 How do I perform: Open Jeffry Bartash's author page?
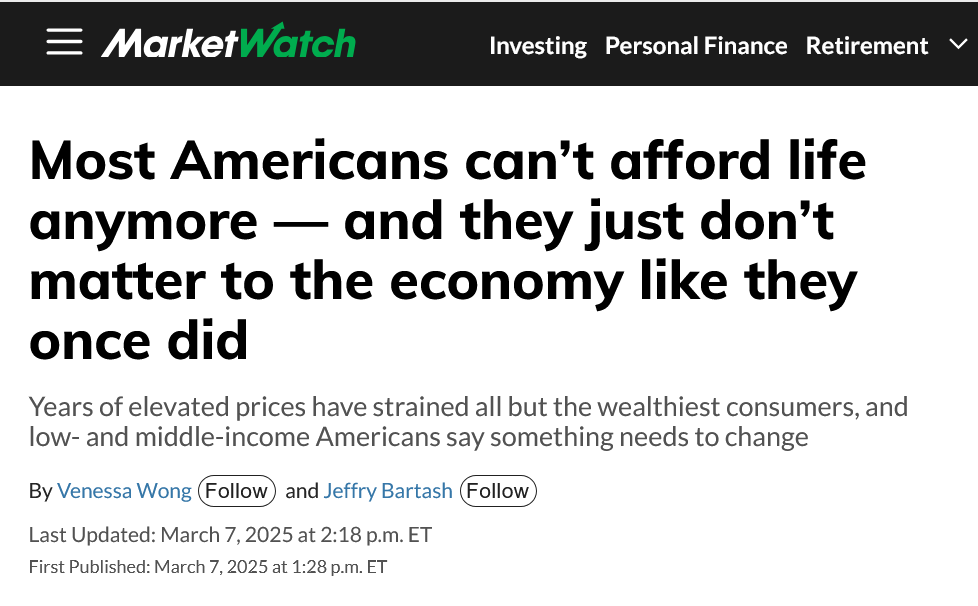click(x=388, y=491)
